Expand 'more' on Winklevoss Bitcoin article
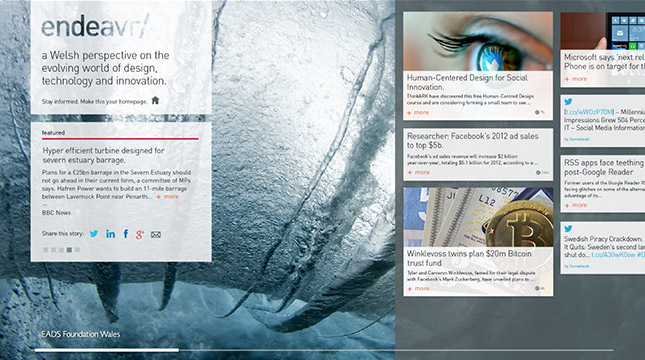Viewport: 645px width, 360px height. pyautogui.click(x=418, y=288)
